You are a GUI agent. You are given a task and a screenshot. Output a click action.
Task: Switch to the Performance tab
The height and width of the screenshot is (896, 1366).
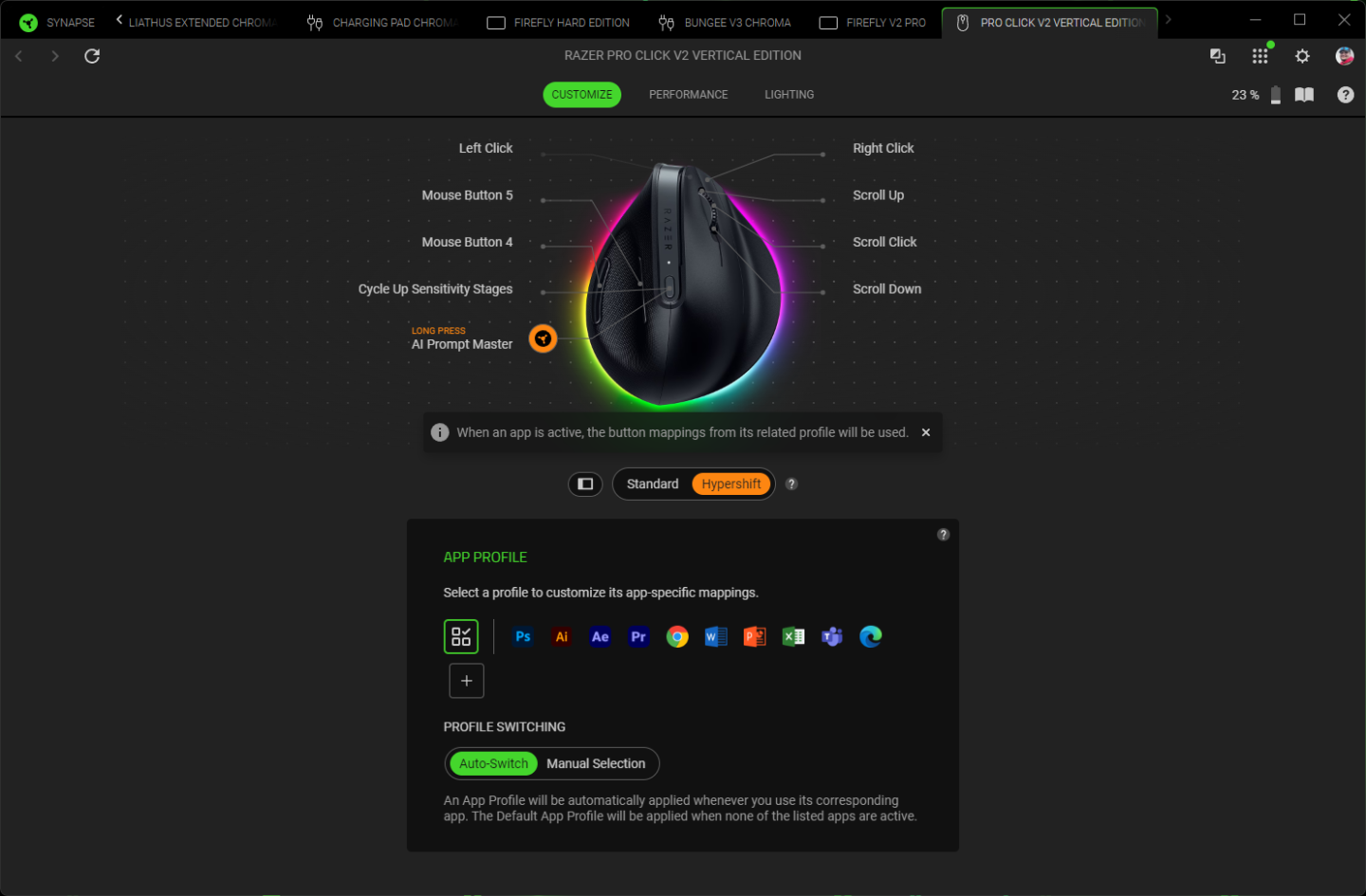point(689,95)
